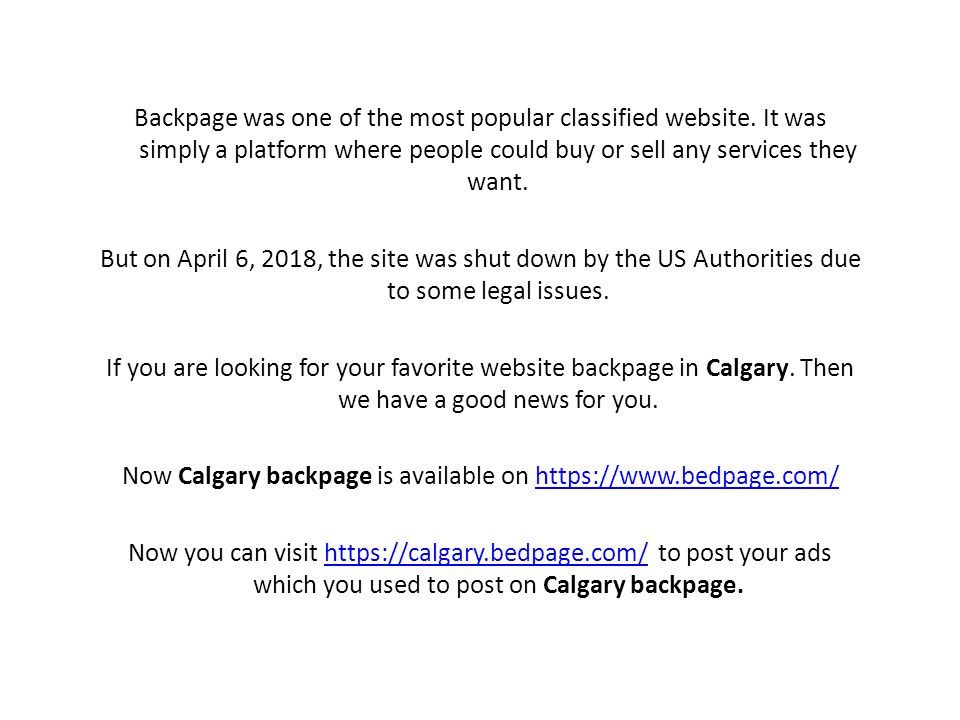
Task: Click the text 'which you used to post on'
Action: point(395,585)
